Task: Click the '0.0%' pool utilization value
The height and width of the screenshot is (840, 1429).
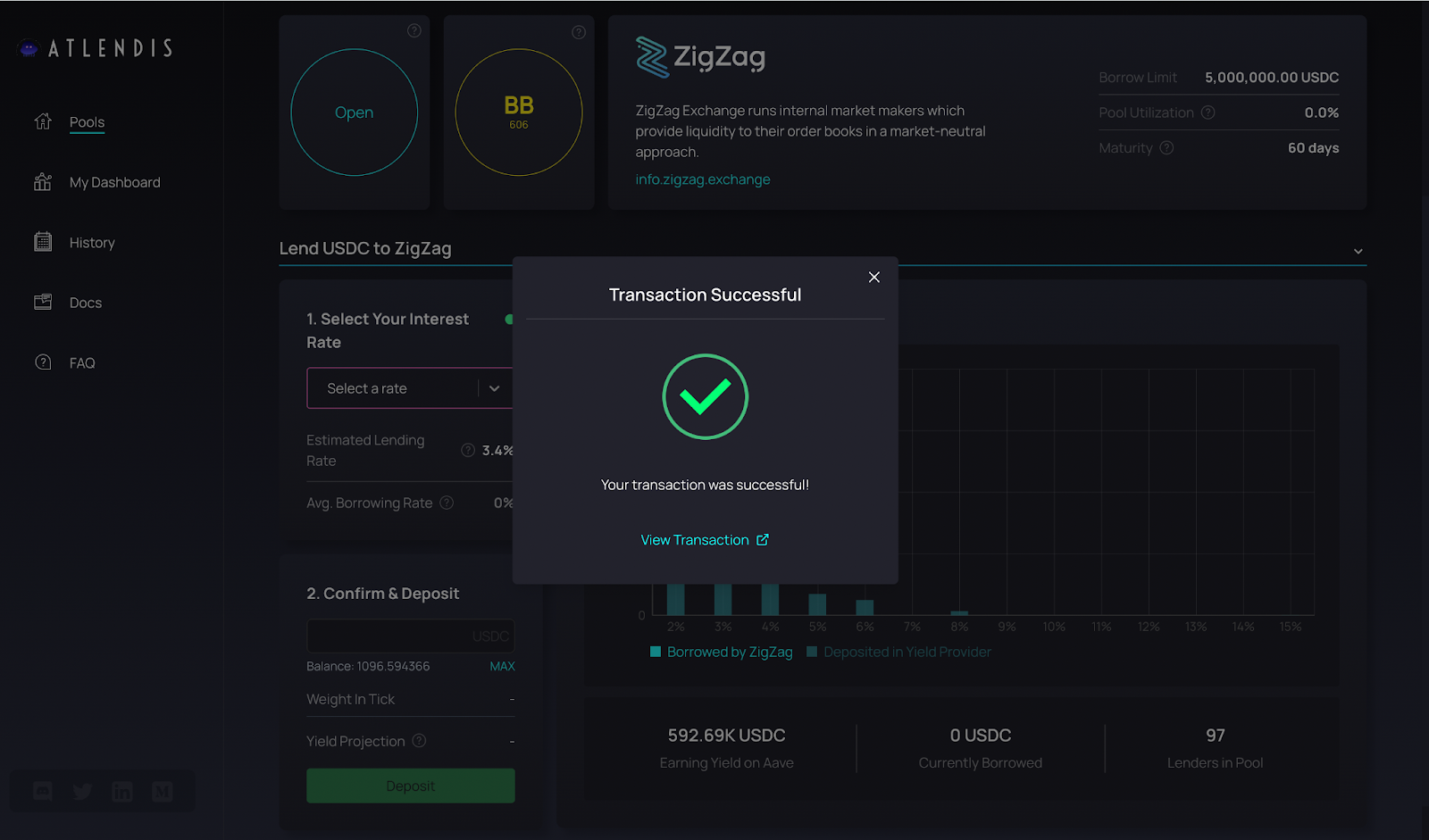Action: tap(1322, 112)
